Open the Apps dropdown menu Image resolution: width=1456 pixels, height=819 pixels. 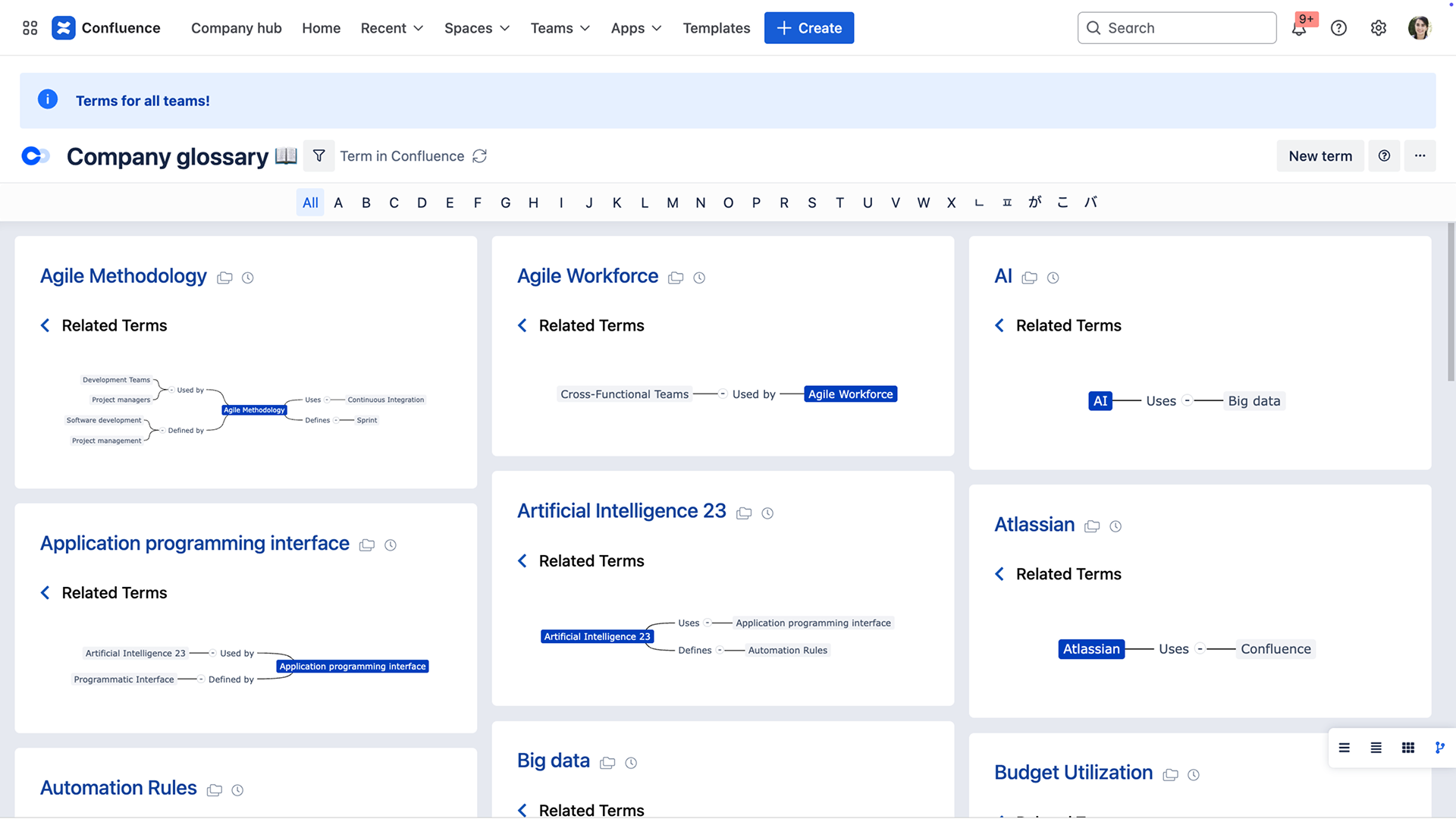tap(636, 28)
